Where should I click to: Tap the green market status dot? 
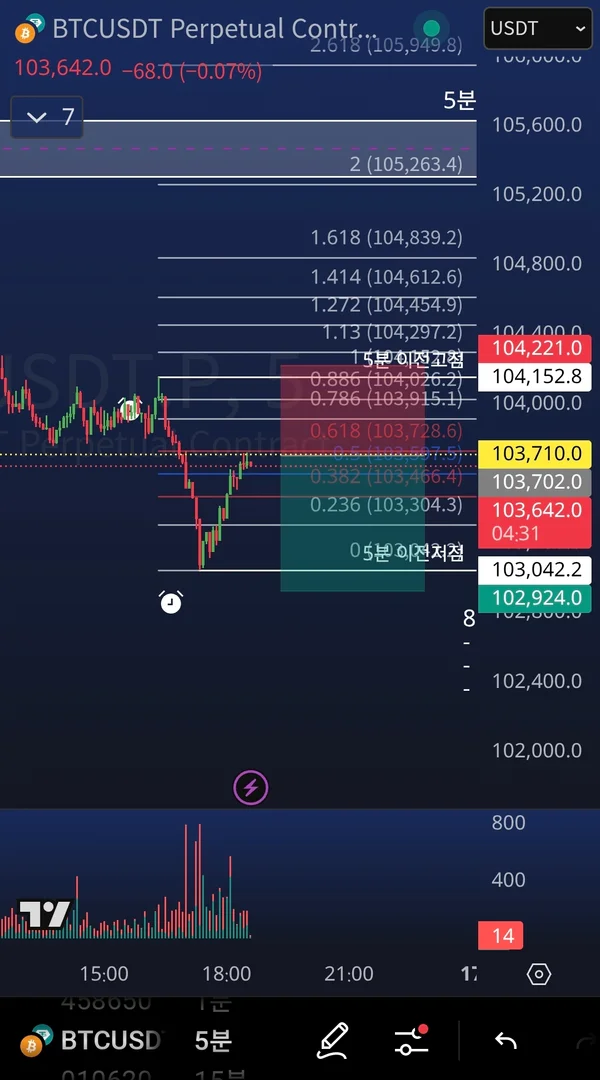coord(431,28)
